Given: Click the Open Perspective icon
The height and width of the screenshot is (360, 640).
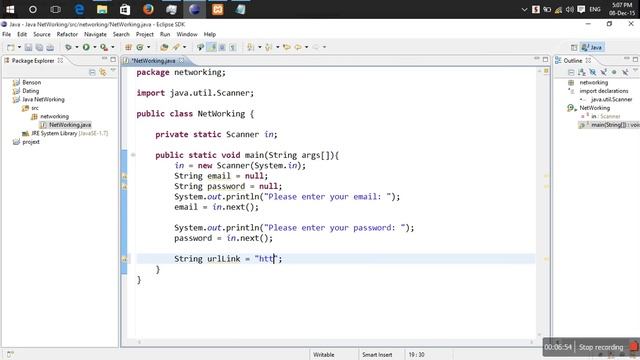Looking at the screenshot, I should (x=574, y=47).
